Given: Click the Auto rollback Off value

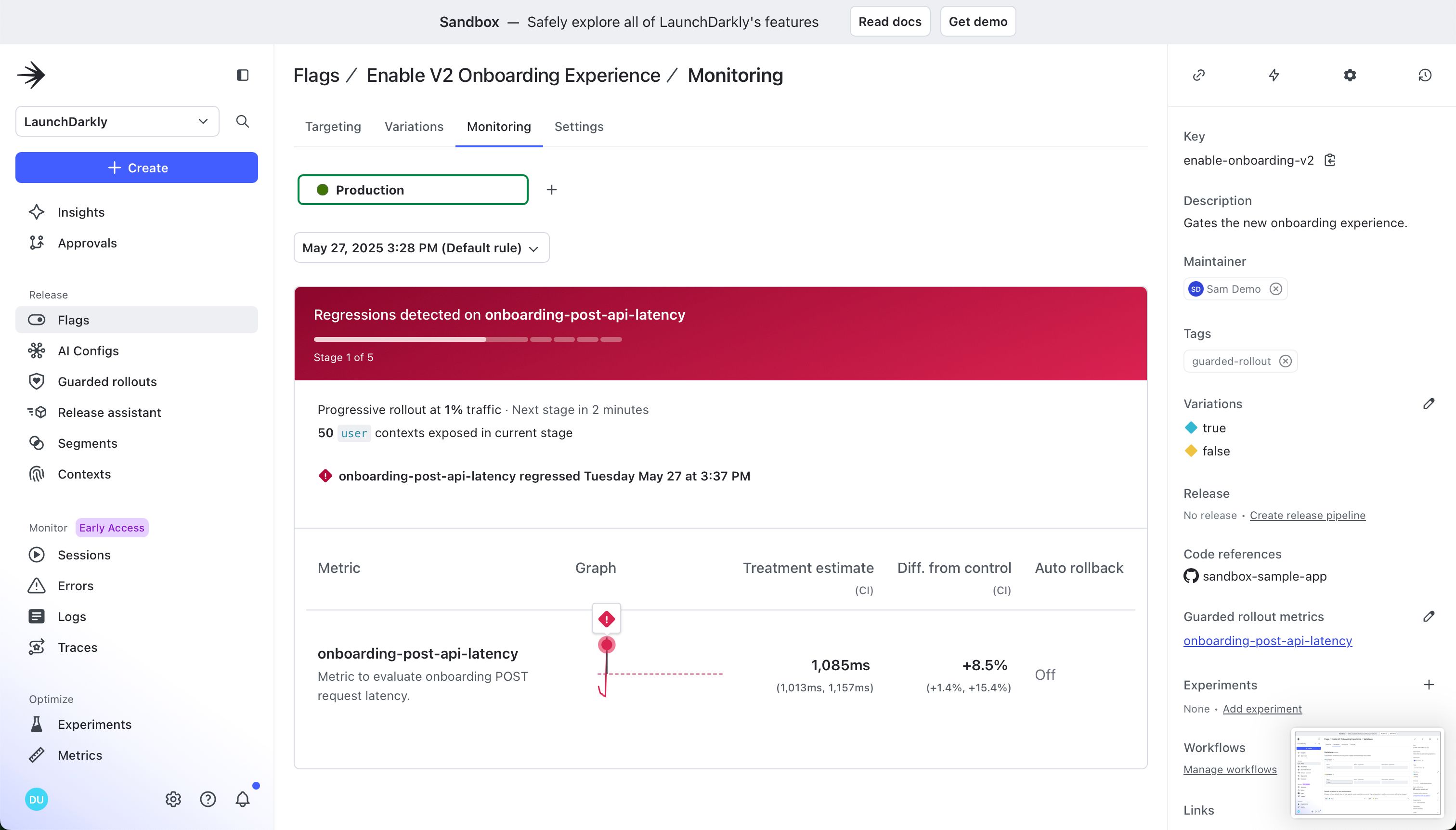Looking at the screenshot, I should 1045,675.
